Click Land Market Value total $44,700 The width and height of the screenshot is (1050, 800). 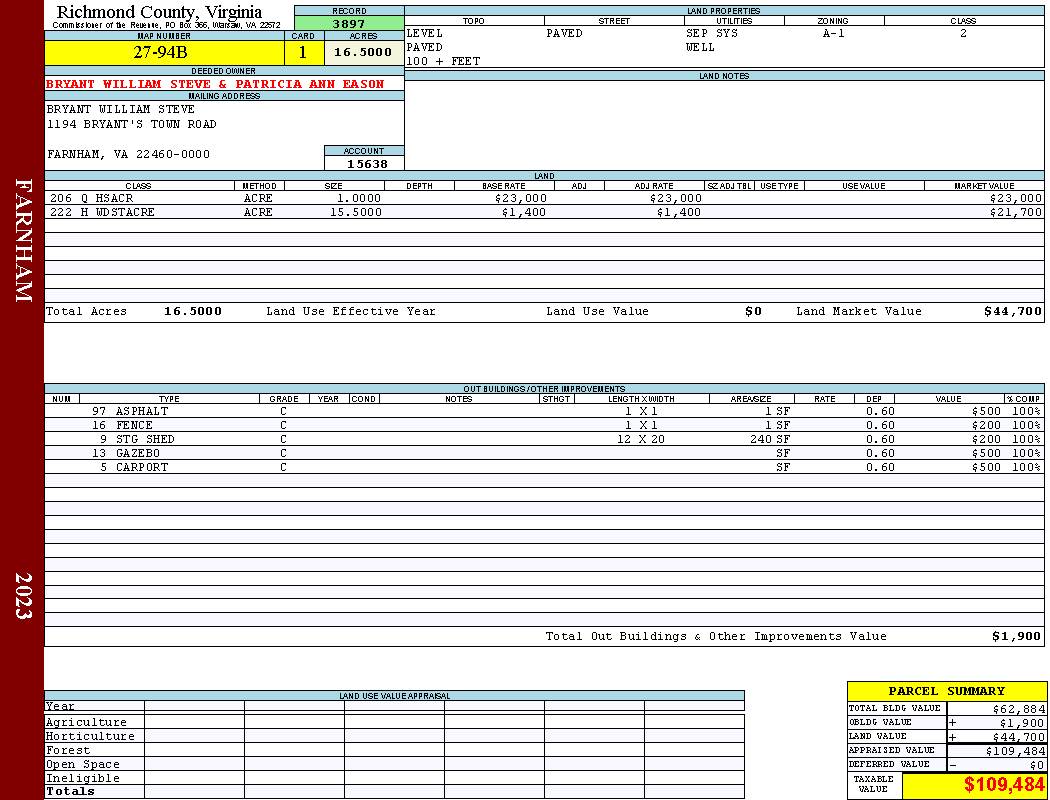click(1013, 311)
